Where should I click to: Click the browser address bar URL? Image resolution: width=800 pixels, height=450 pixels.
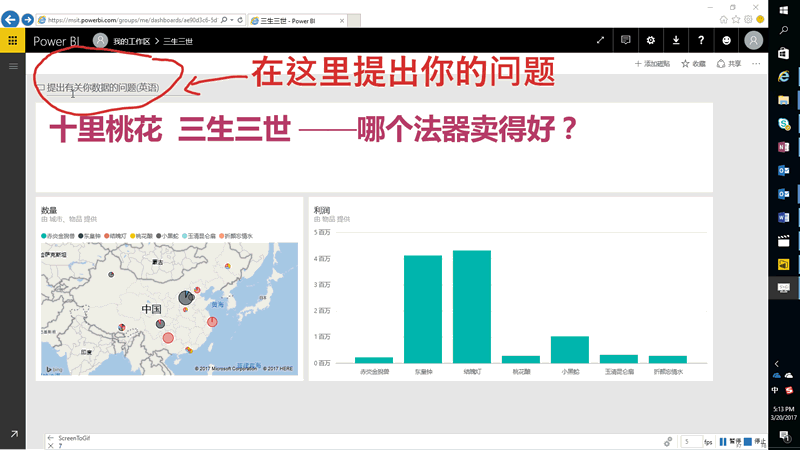click(x=132, y=20)
